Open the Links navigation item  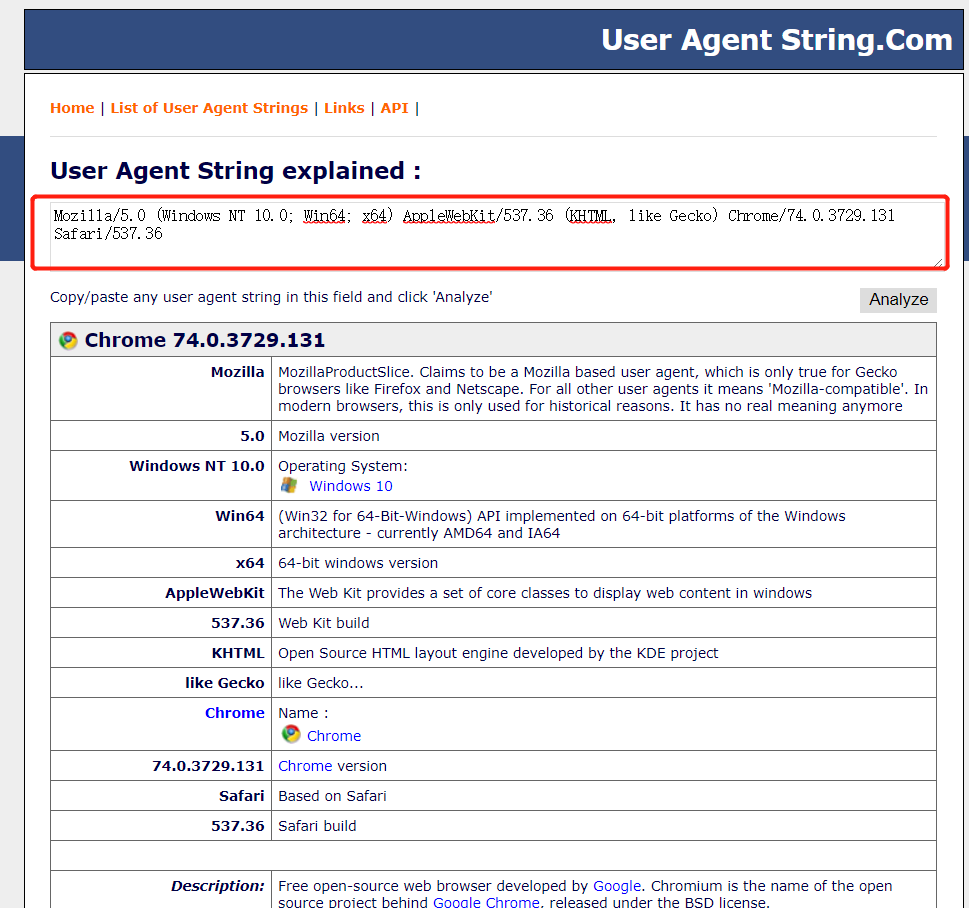coord(344,107)
